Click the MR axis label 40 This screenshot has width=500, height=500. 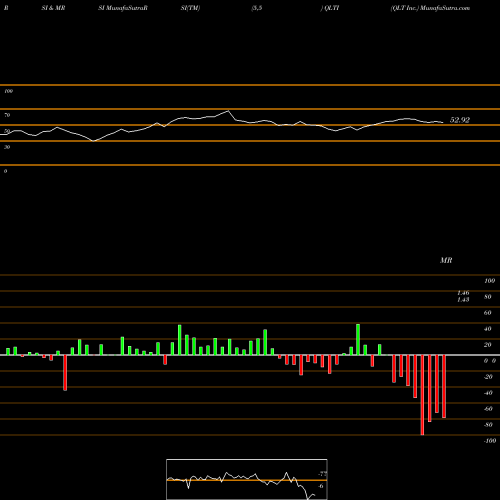coord(488,329)
